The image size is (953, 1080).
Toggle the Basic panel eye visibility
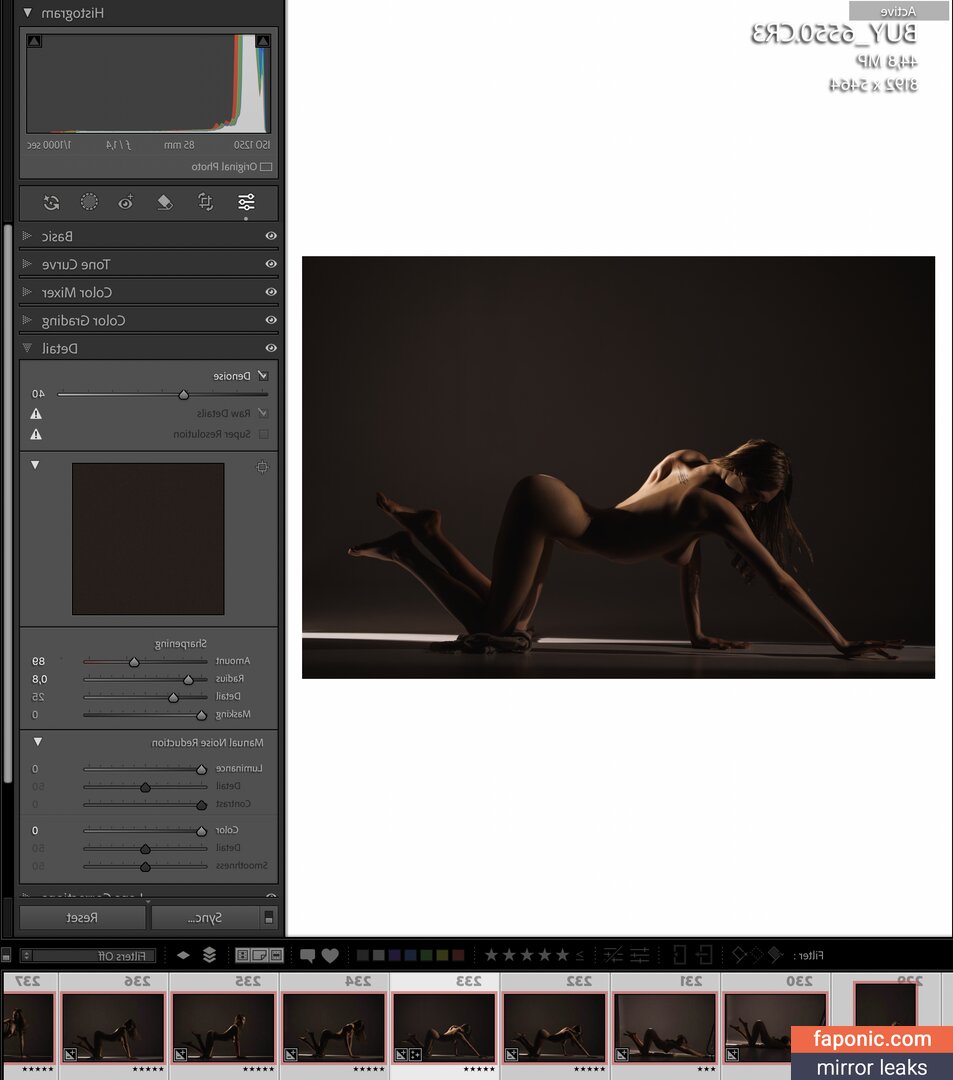[x=271, y=236]
